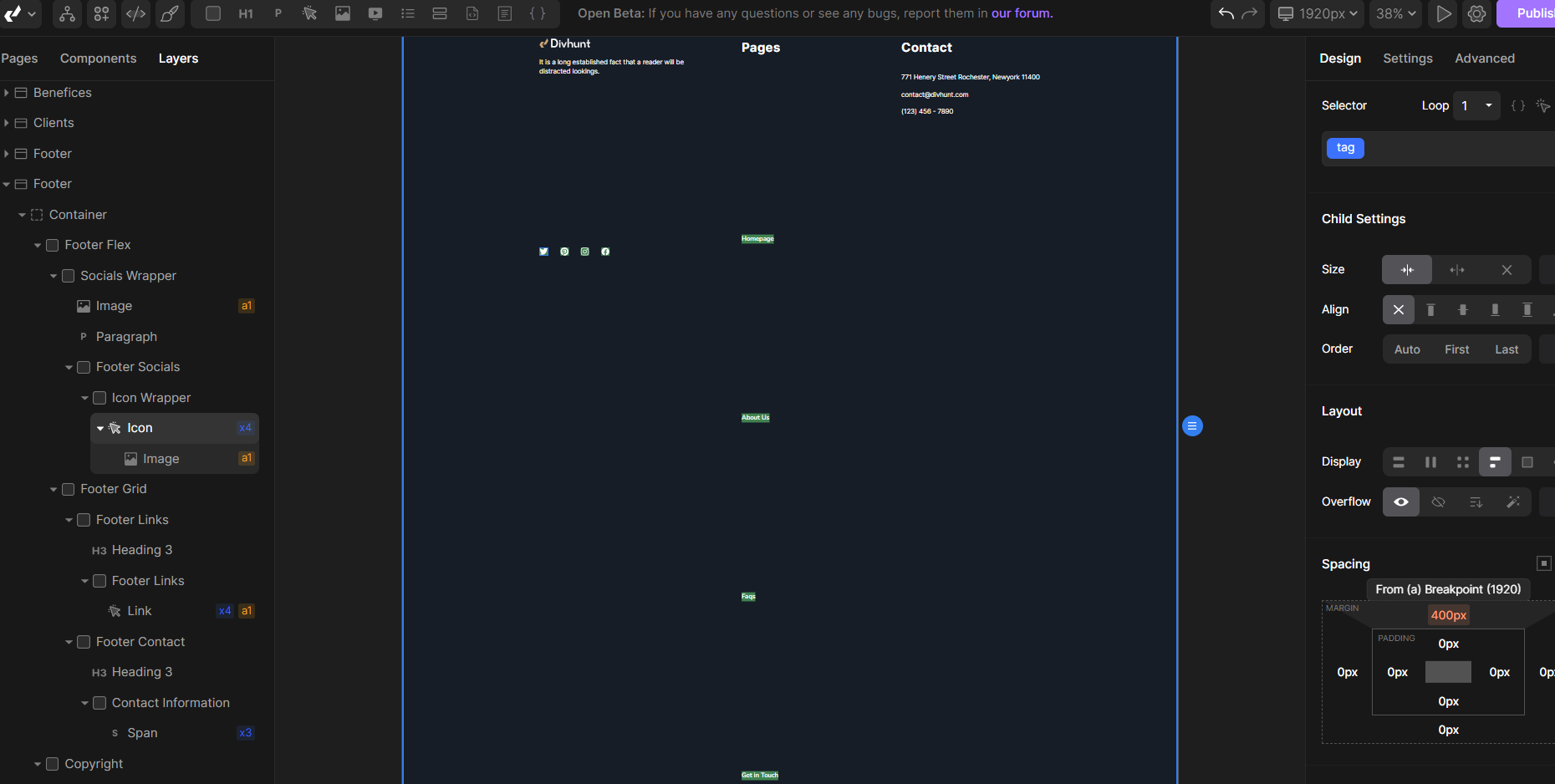The width and height of the screenshot is (1555, 784).
Task: Set Overflow to scroll
Action: pyautogui.click(x=1476, y=502)
